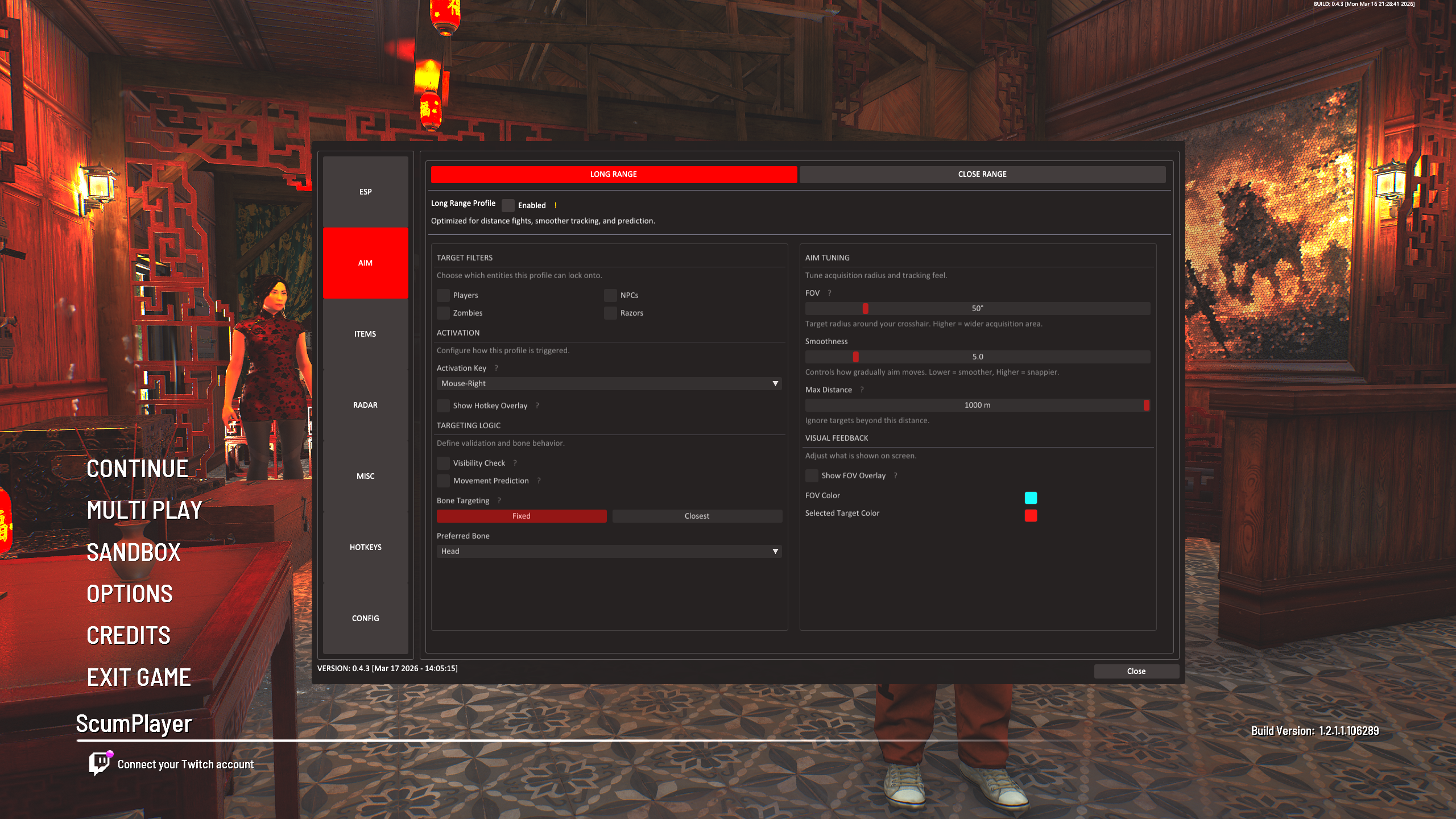The width and height of the screenshot is (1456, 819).
Task: Pick the cyan FOV Color swatch
Action: (1031, 498)
